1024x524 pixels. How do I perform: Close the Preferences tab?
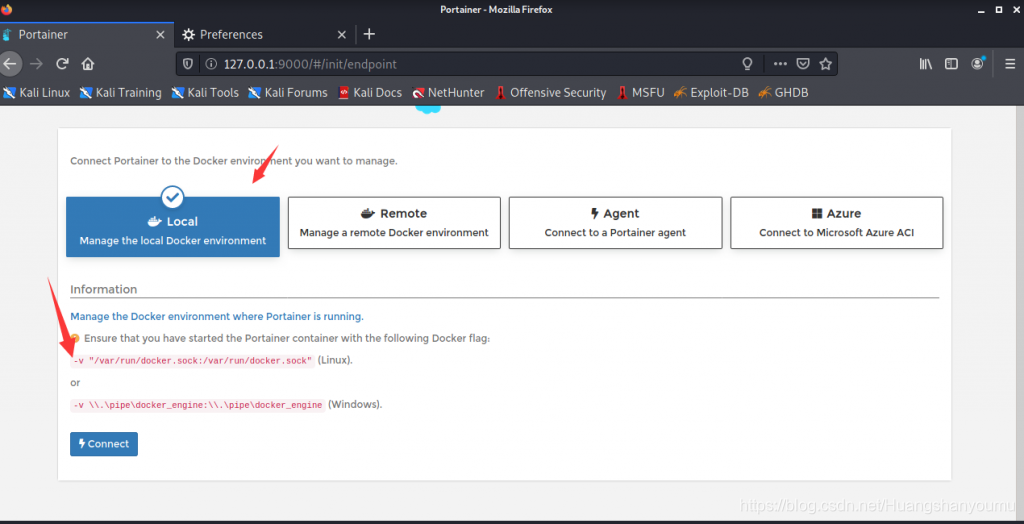click(x=342, y=35)
